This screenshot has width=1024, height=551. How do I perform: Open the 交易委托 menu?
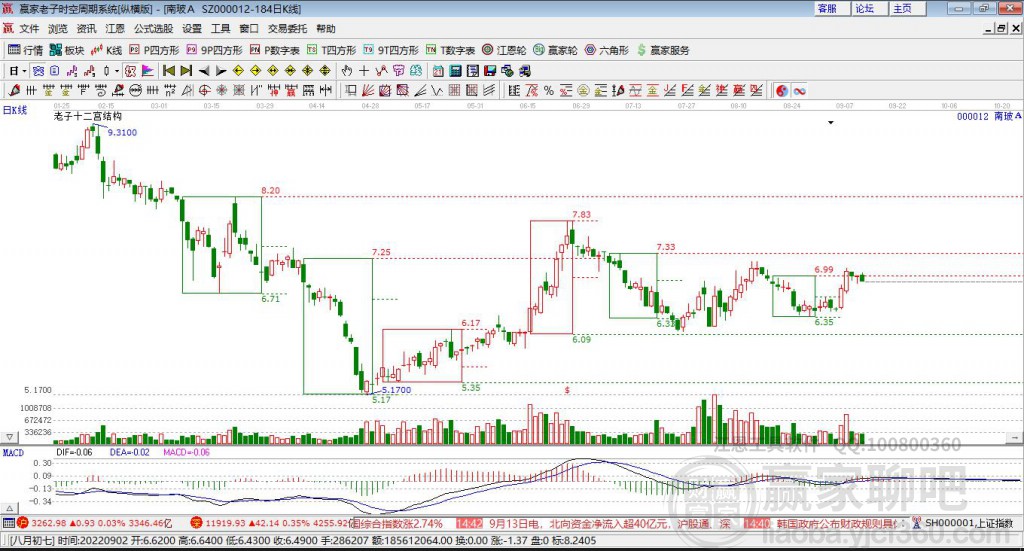287,29
